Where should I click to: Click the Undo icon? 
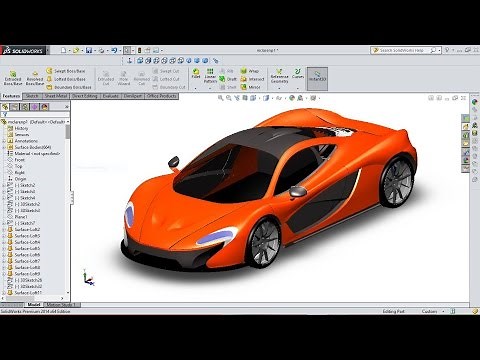click(x=114, y=50)
